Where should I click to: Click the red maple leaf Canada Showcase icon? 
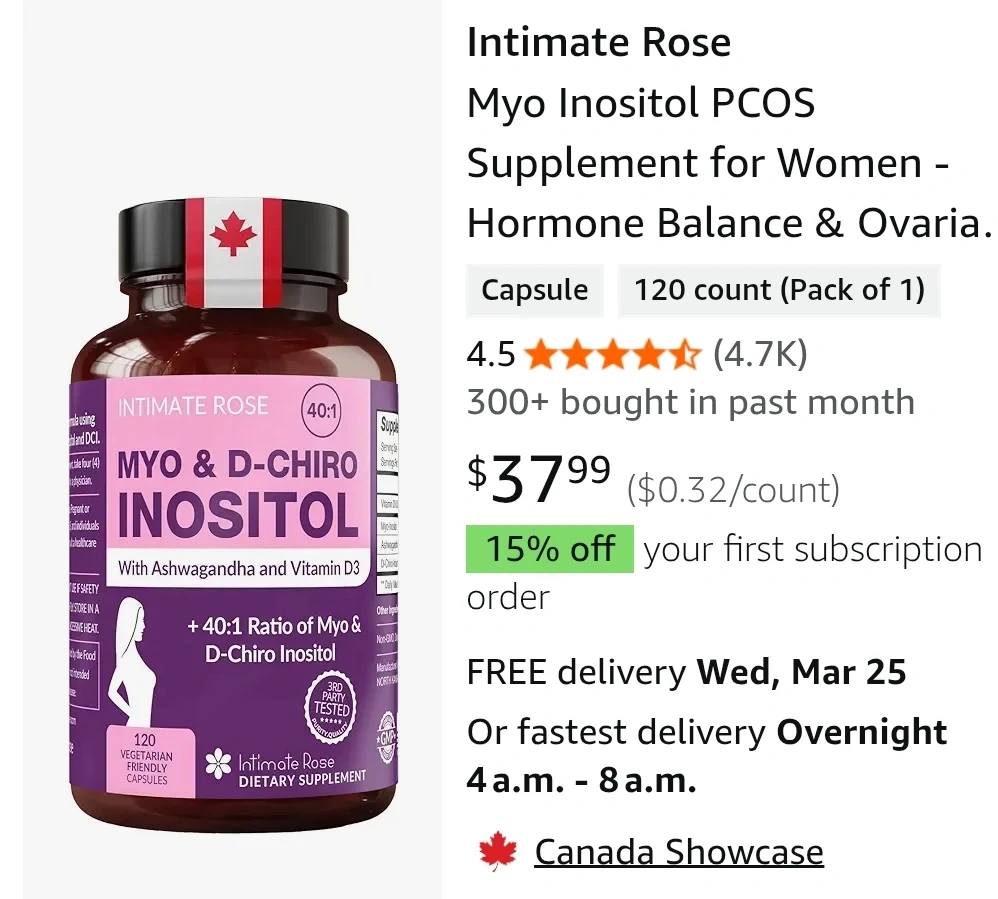[498, 851]
